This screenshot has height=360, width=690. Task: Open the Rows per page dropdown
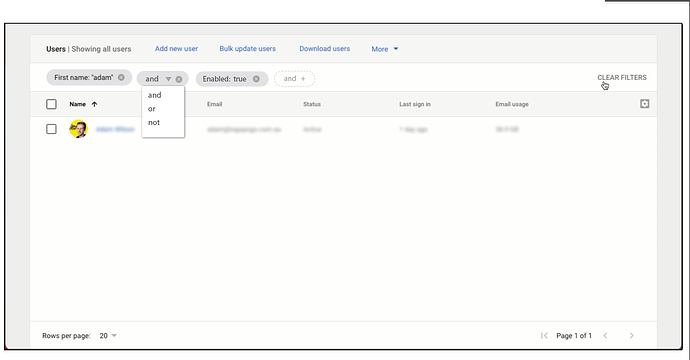[108, 336]
